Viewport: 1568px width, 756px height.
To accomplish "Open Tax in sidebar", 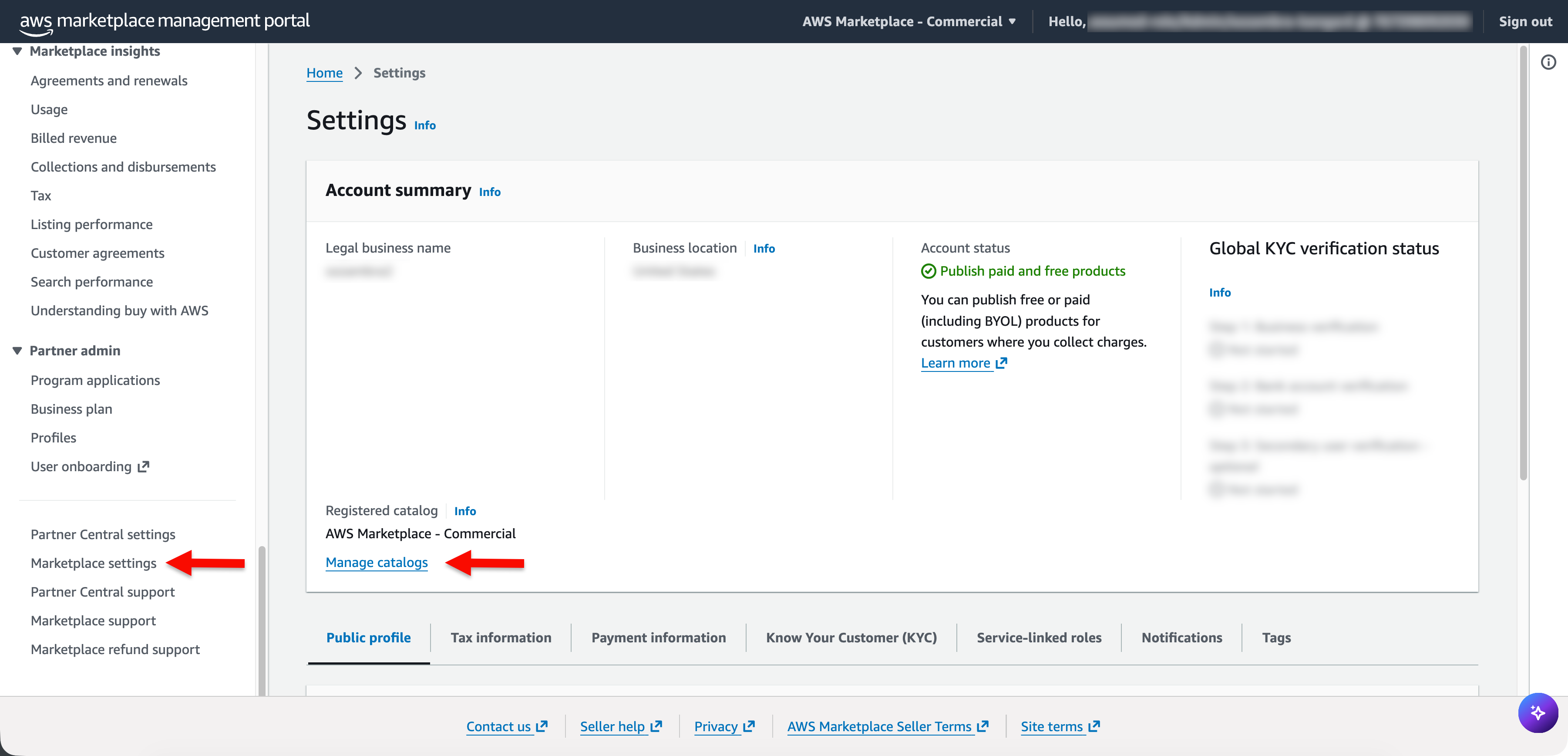I will [41, 196].
